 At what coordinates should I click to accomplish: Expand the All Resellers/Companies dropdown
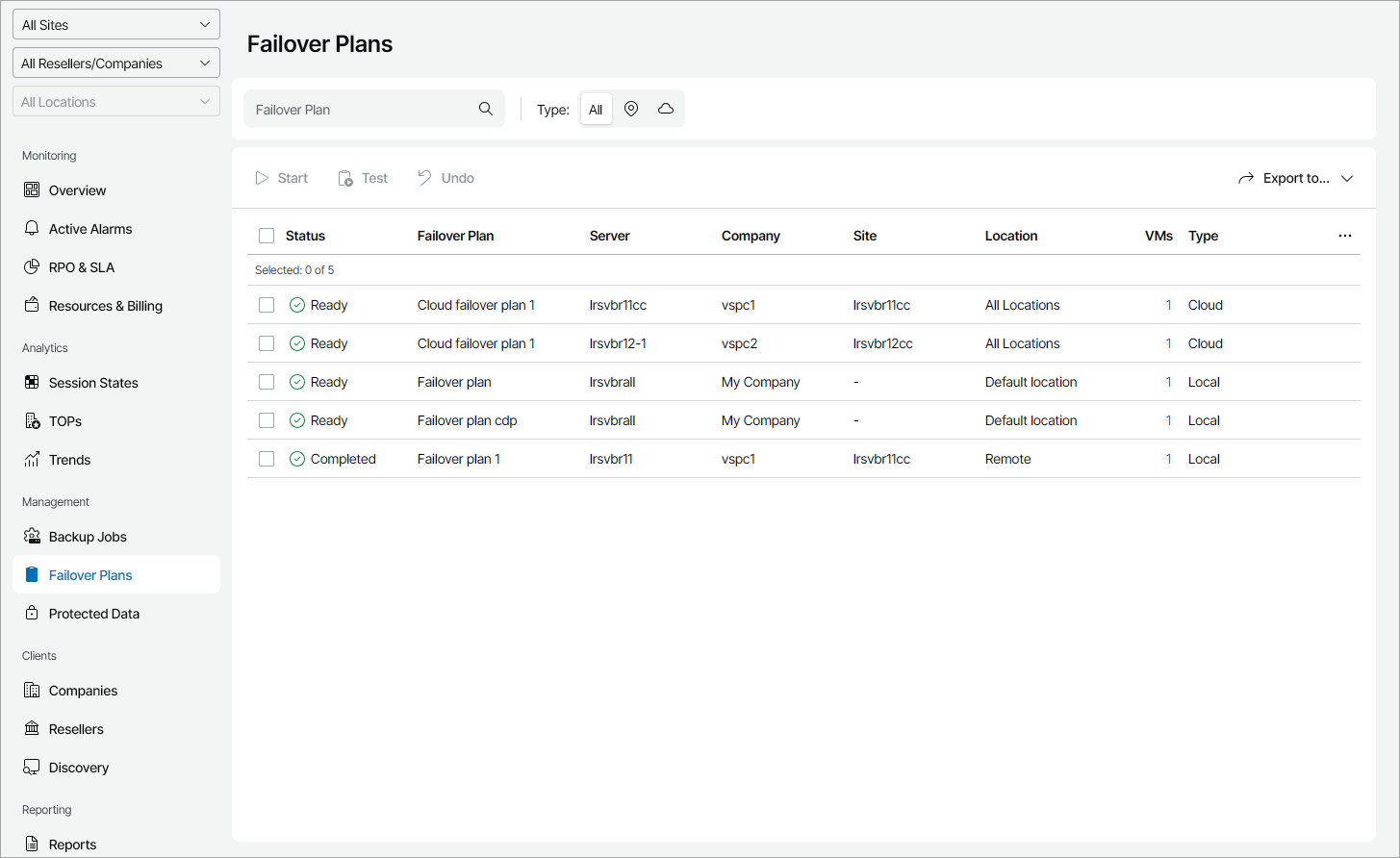pyautogui.click(x=116, y=63)
